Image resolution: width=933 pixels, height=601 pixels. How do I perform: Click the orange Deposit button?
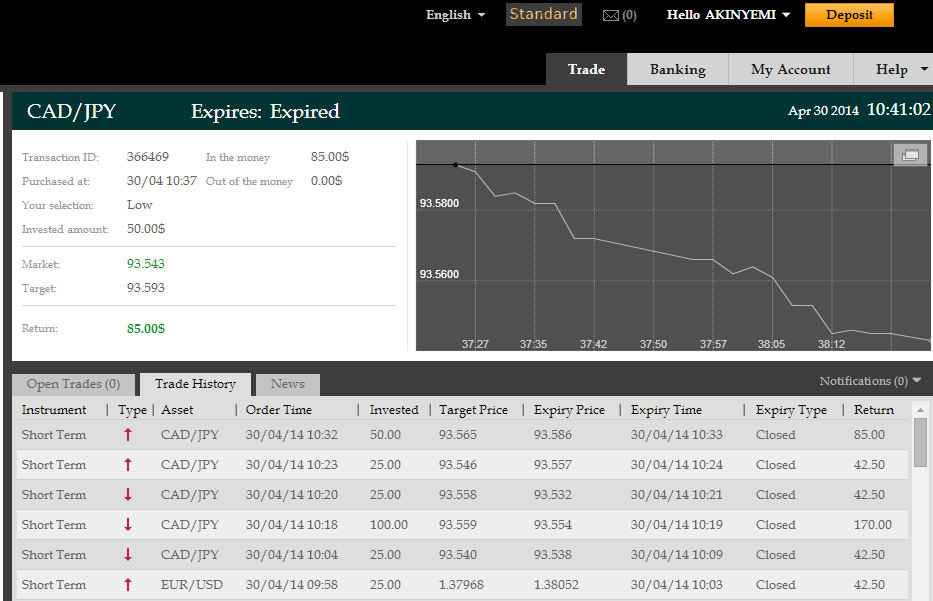tap(849, 15)
